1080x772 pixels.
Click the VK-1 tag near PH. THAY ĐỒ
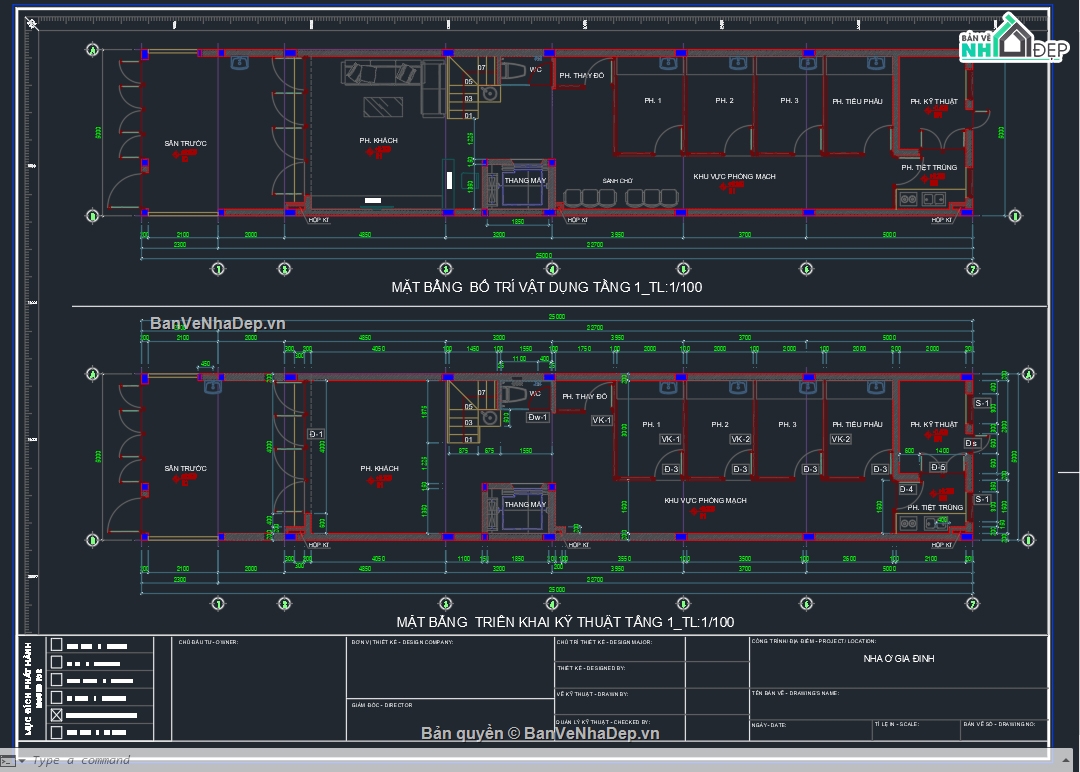coord(601,421)
